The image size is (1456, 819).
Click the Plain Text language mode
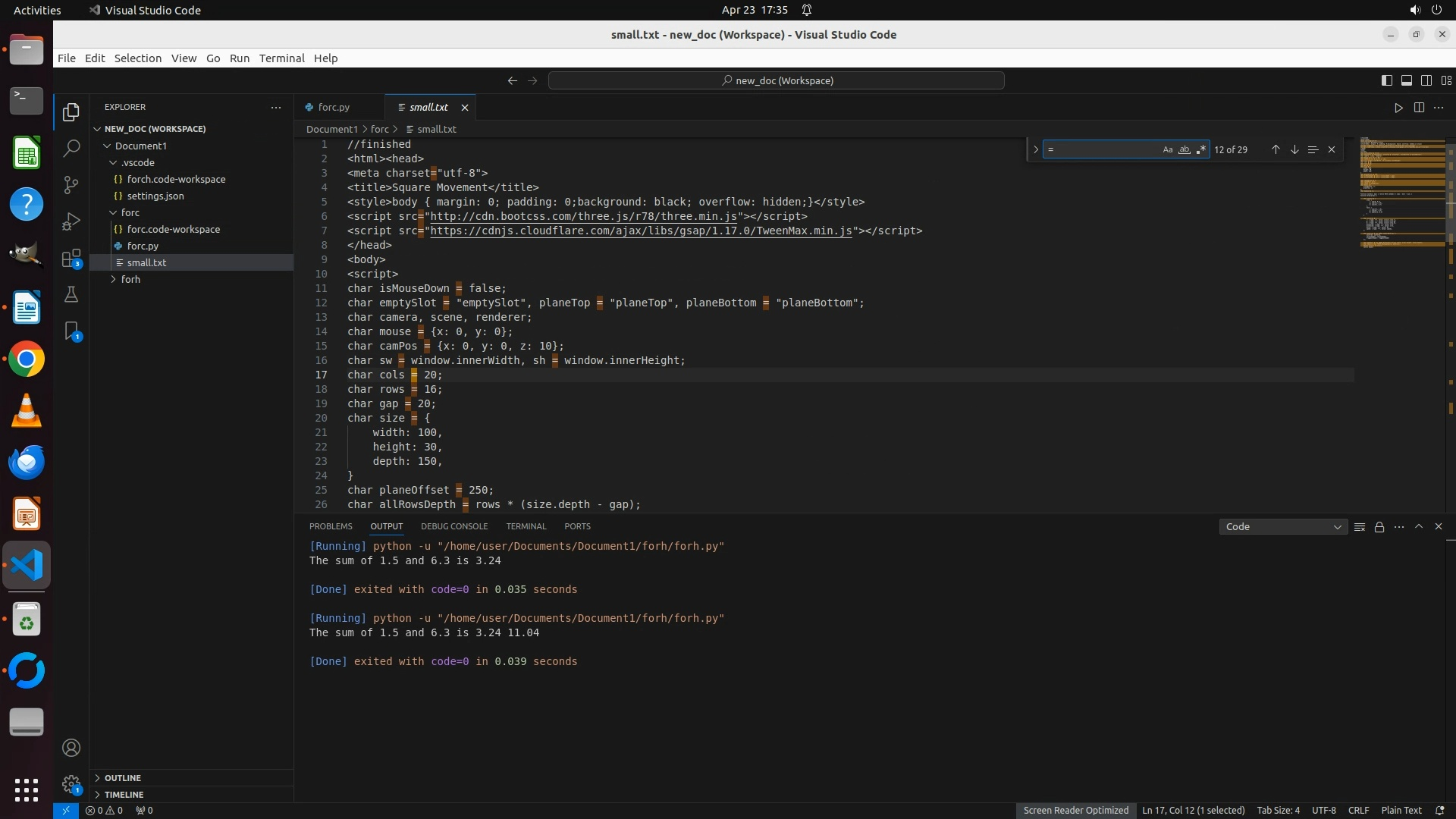(1401, 811)
